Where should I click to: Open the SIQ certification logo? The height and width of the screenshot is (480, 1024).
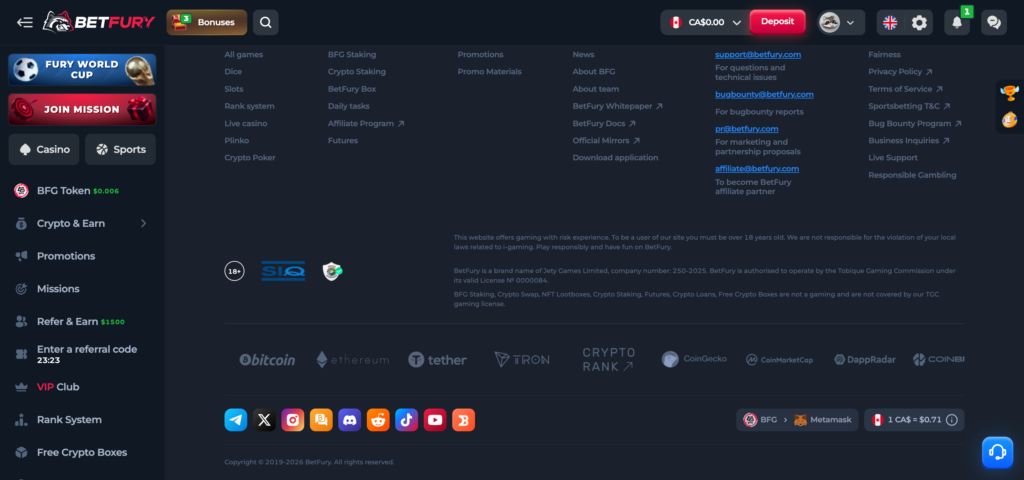pos(283,271)
